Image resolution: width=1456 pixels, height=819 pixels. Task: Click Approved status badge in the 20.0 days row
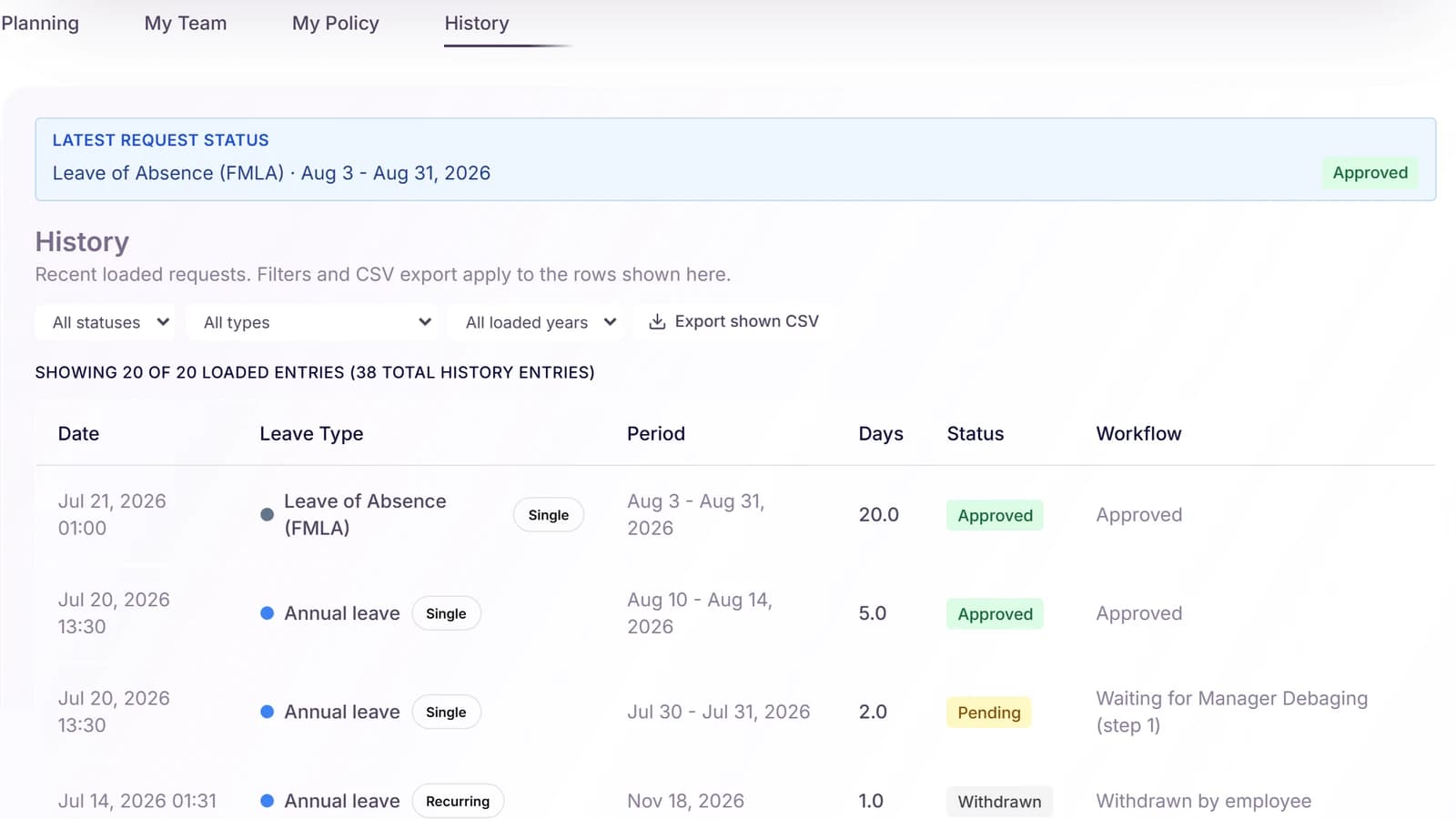click(x=995, y=515)
